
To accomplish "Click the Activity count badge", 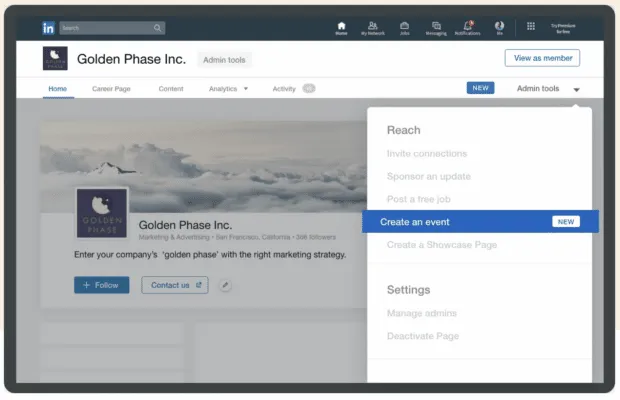I will (309, 89).
